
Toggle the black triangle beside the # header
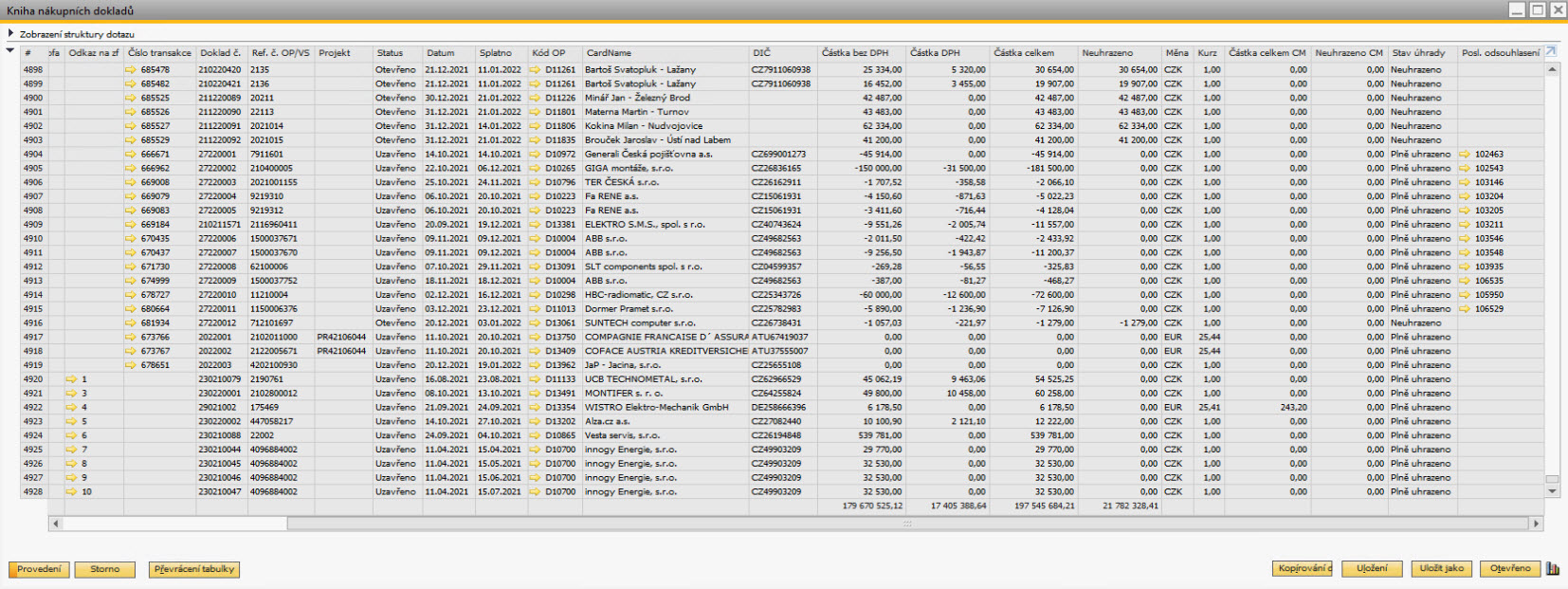(10, 50)
